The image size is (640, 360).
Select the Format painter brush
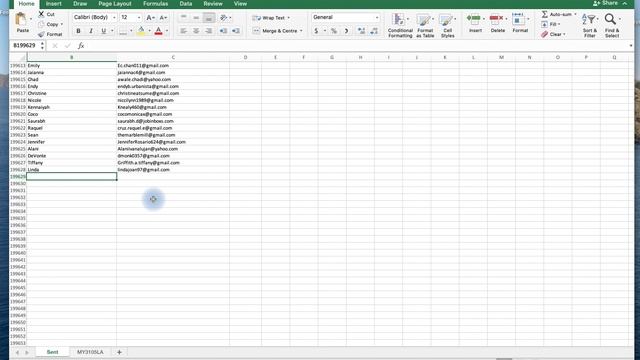(41, 34)
